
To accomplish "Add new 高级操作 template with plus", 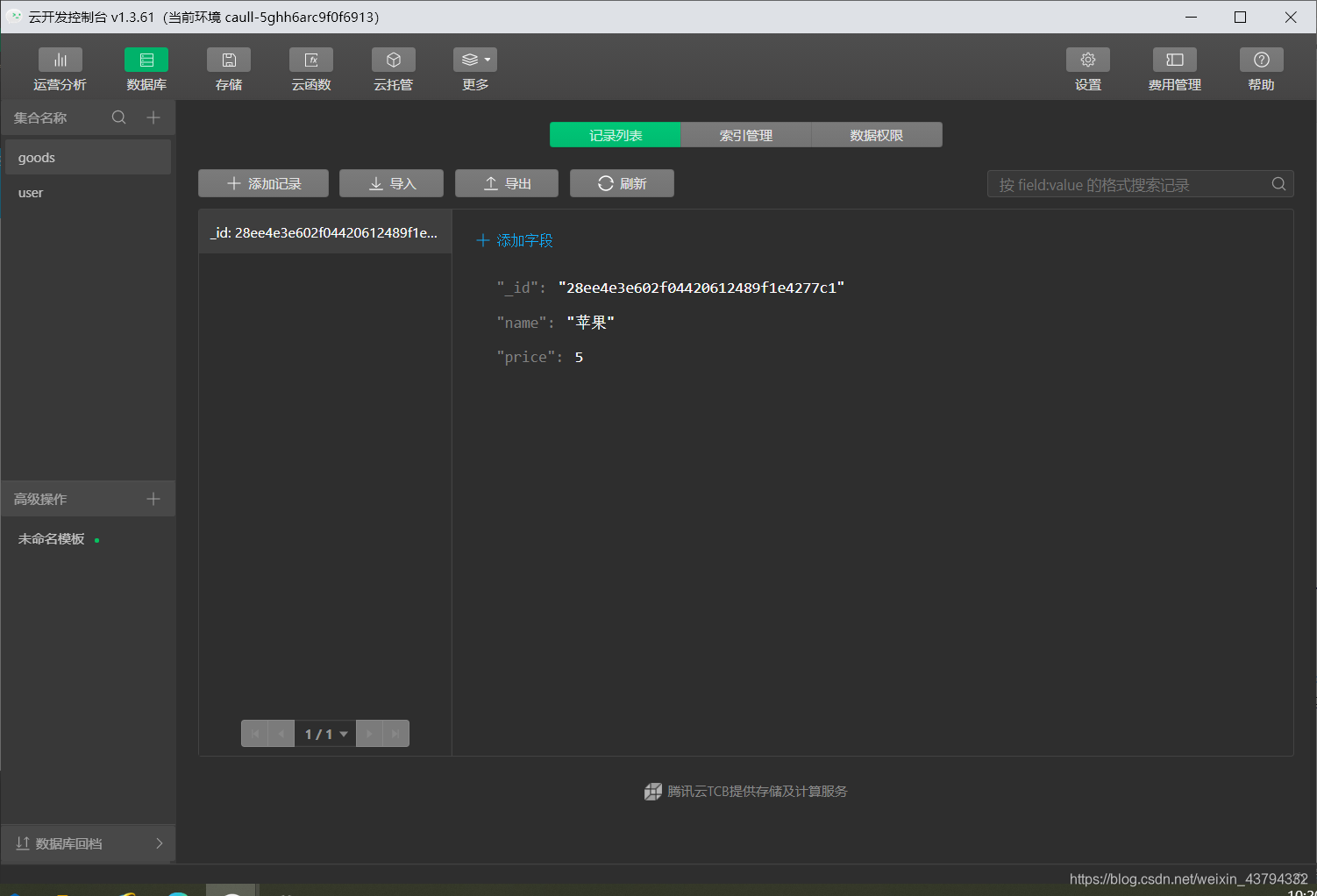I will tap(153, 499).
